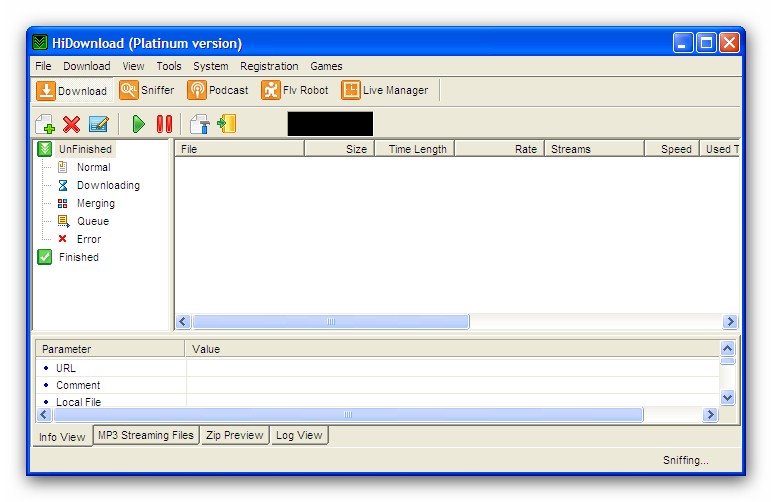Click the Value column header
Screen dimensions: 772x502
coord(452,349)
